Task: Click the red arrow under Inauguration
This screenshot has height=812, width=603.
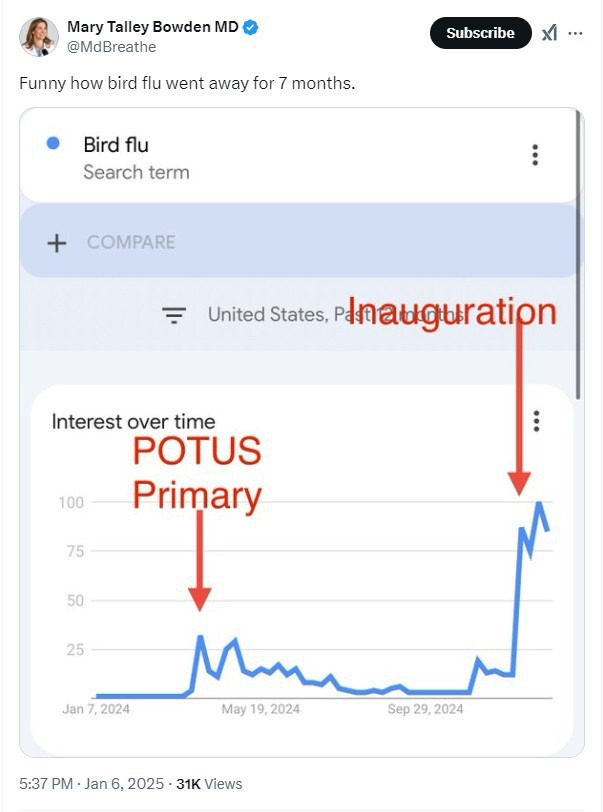Action: point(519,407)
